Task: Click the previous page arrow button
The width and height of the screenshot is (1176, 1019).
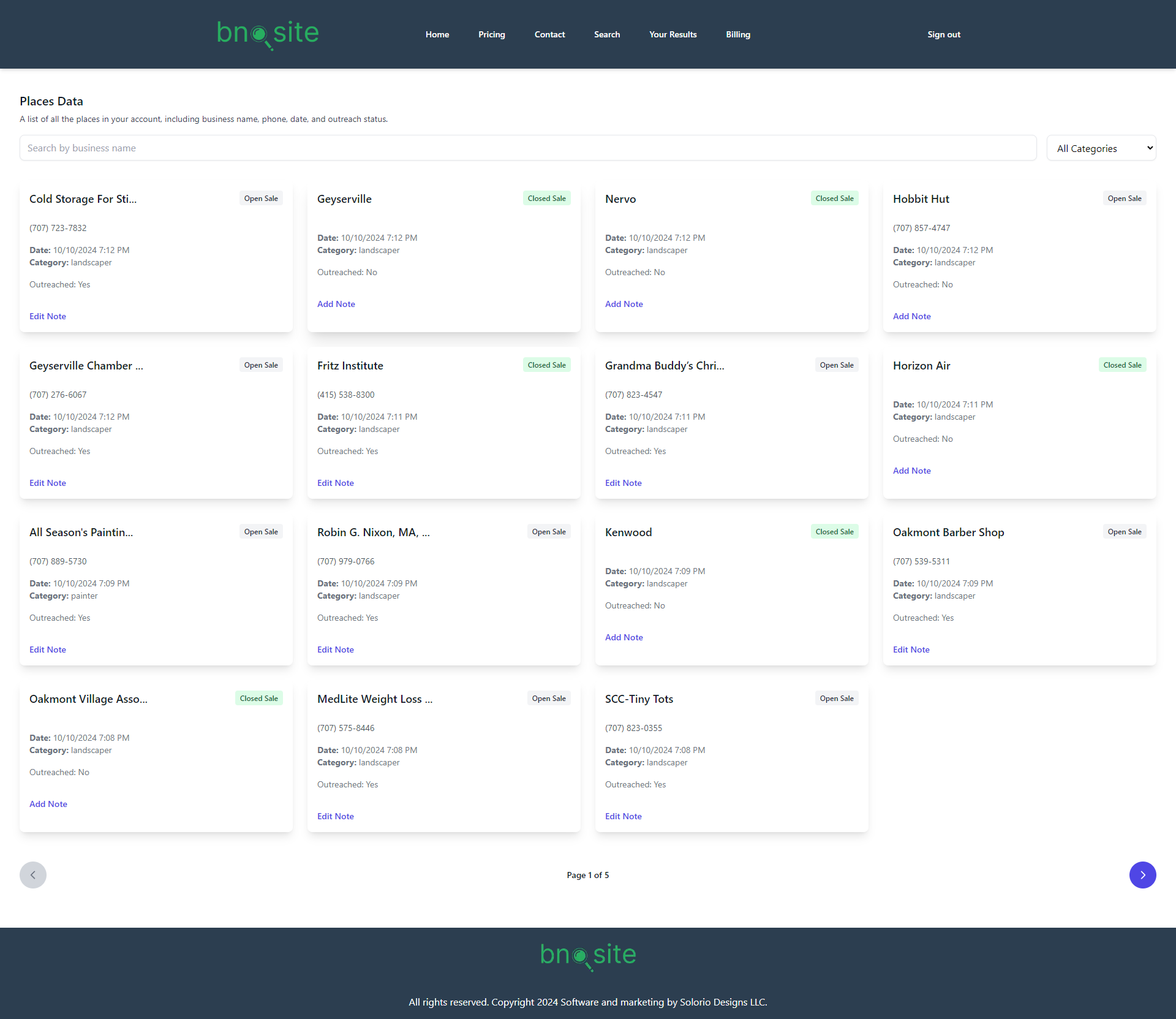Action: (x=33, y=875)
